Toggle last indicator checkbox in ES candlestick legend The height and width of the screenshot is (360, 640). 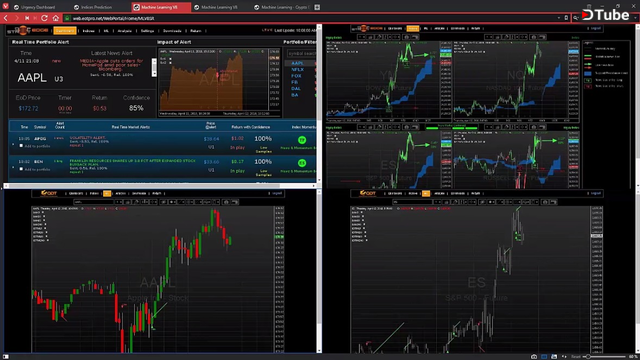point(367,240)
